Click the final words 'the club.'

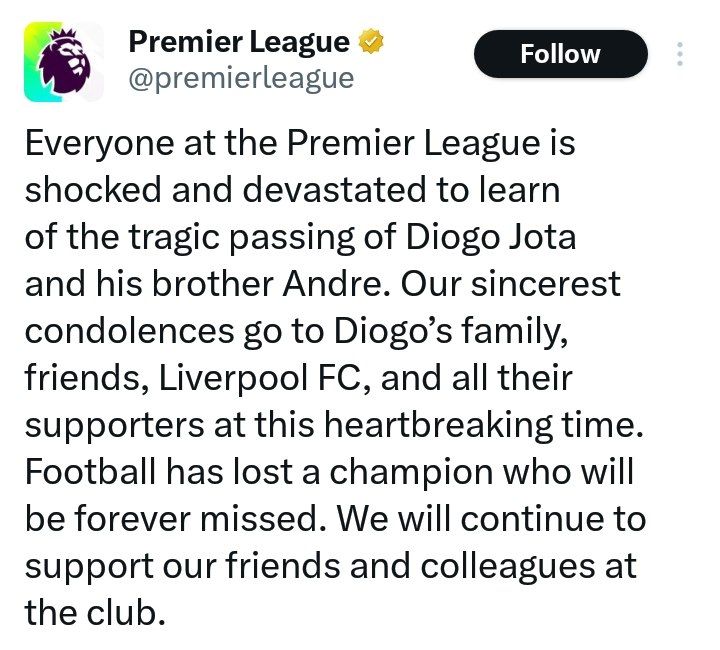click(x=93, y=612)
